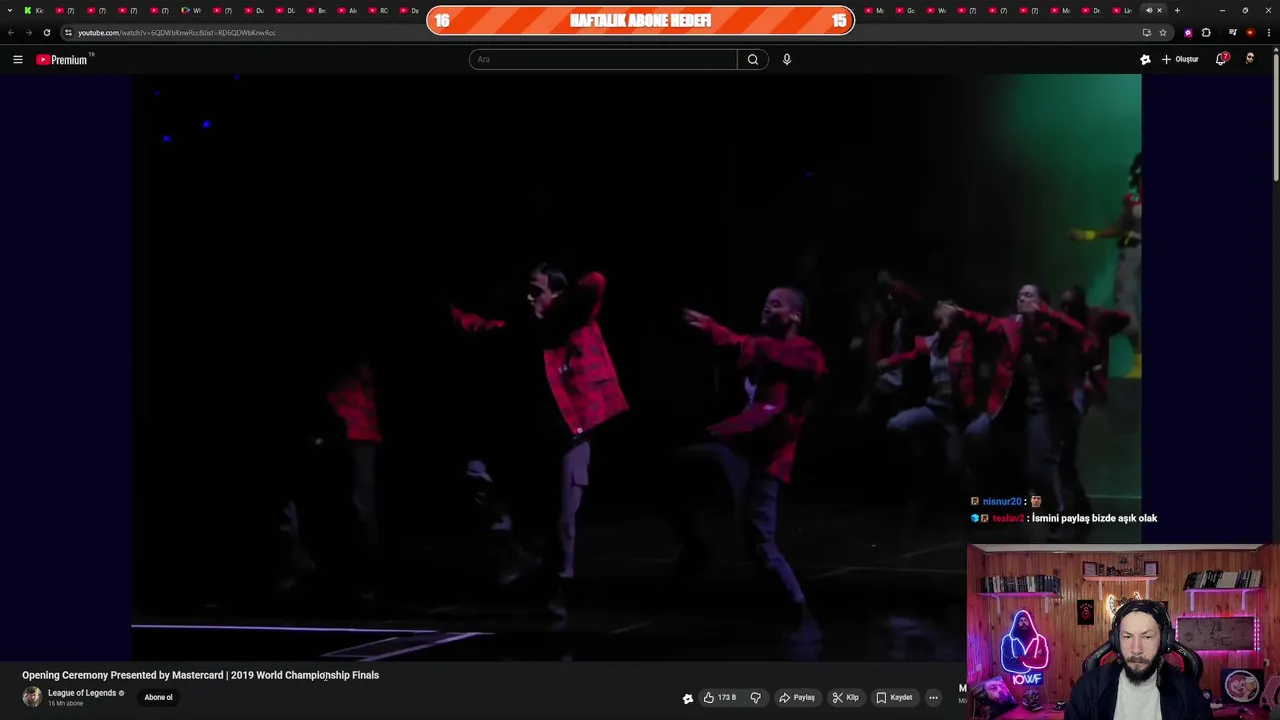Screen dimensions: 1280x720
Task: Open the League of Legends channel name
Action: point(82,693)
